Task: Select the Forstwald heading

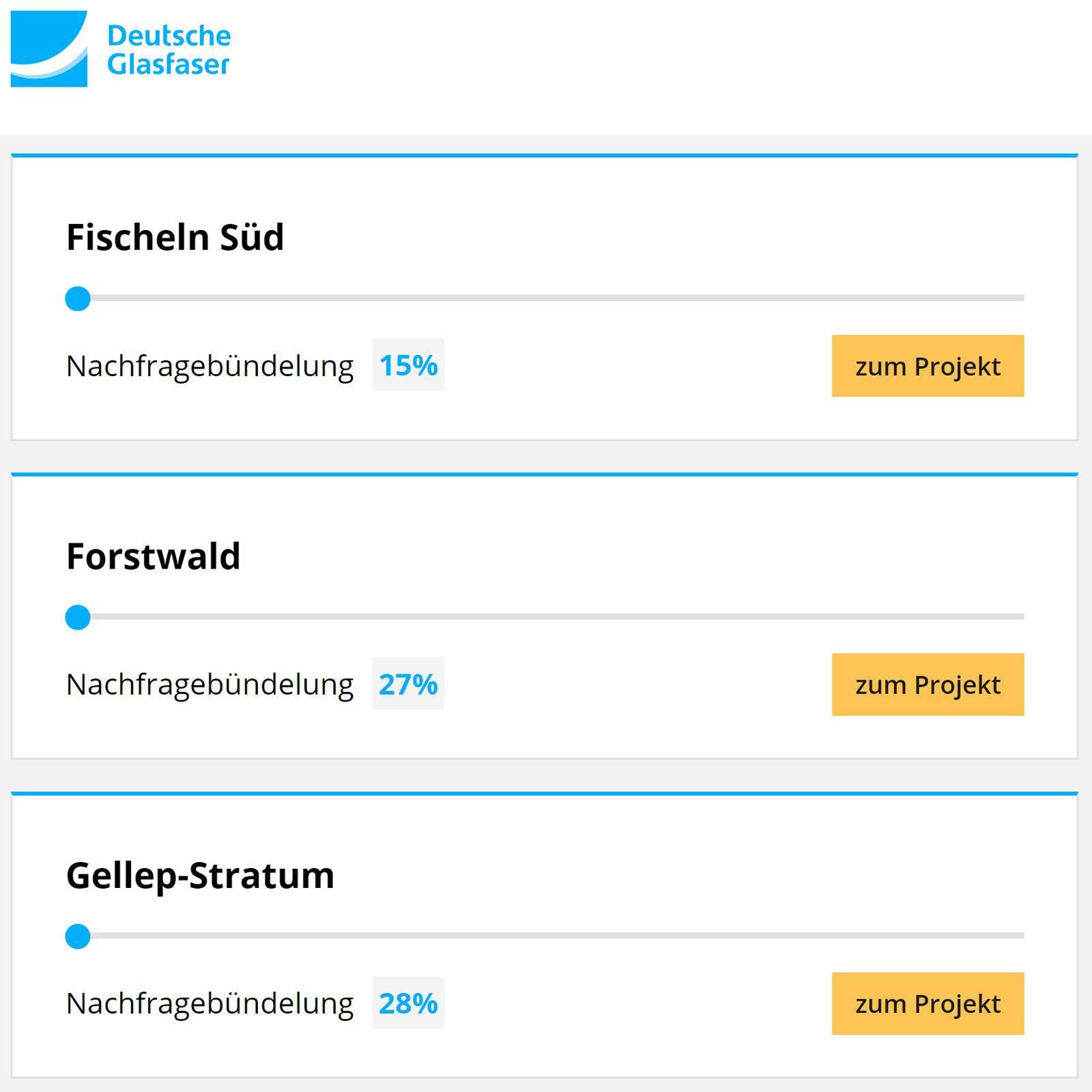Action: click(x=154, y=556)
